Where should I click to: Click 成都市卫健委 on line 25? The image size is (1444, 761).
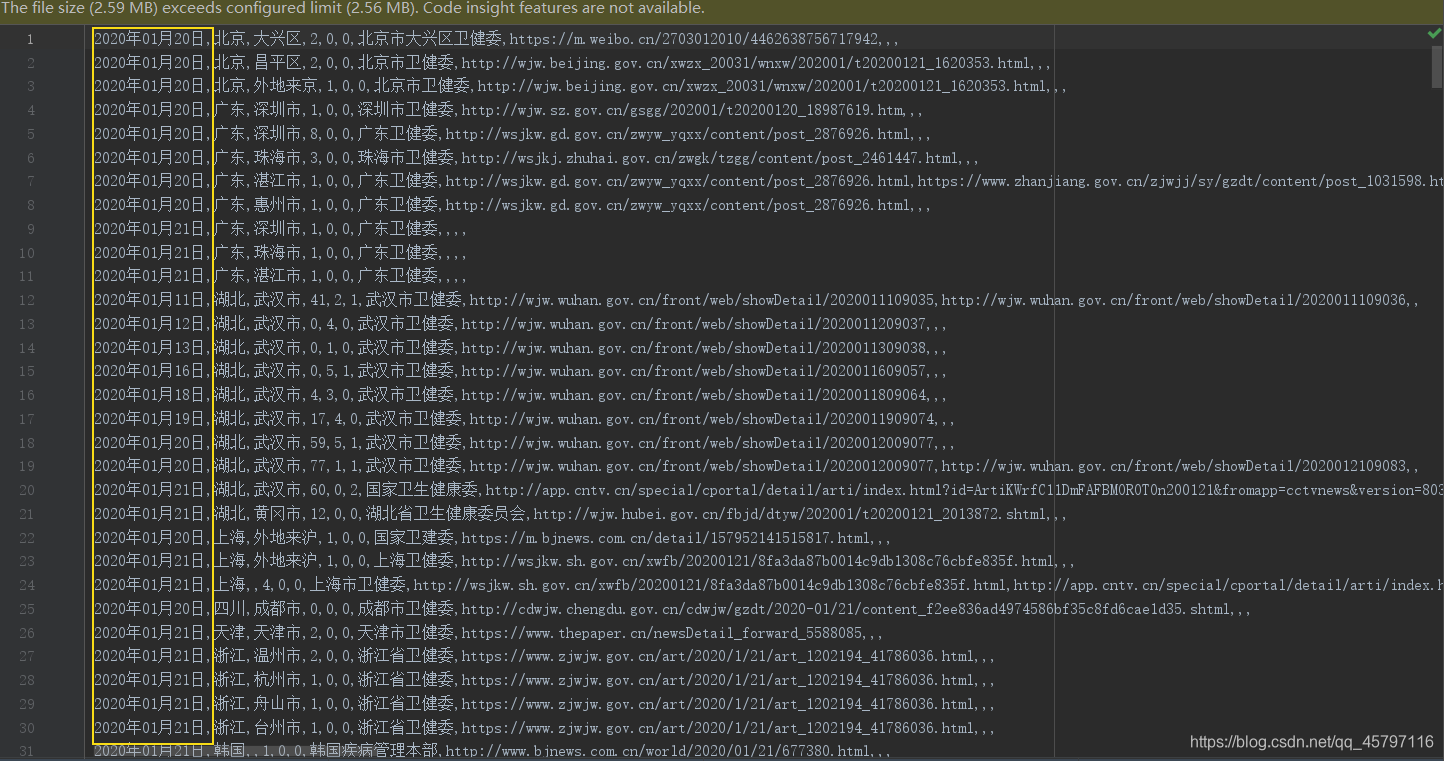tap(405, 609)
